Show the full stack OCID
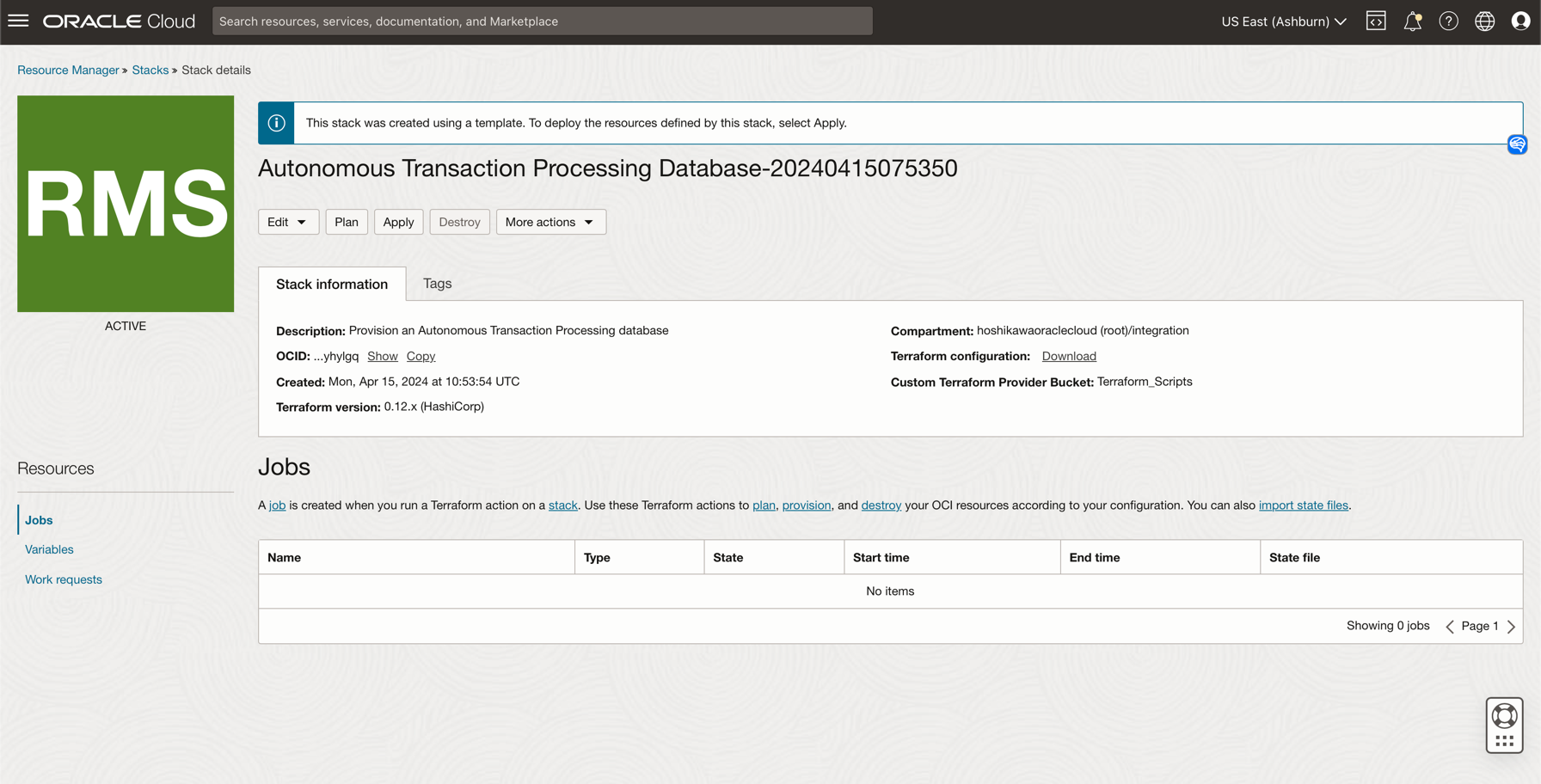This screenshot has height=784, width=1541. pyautogui.click(x=383, y=356)
